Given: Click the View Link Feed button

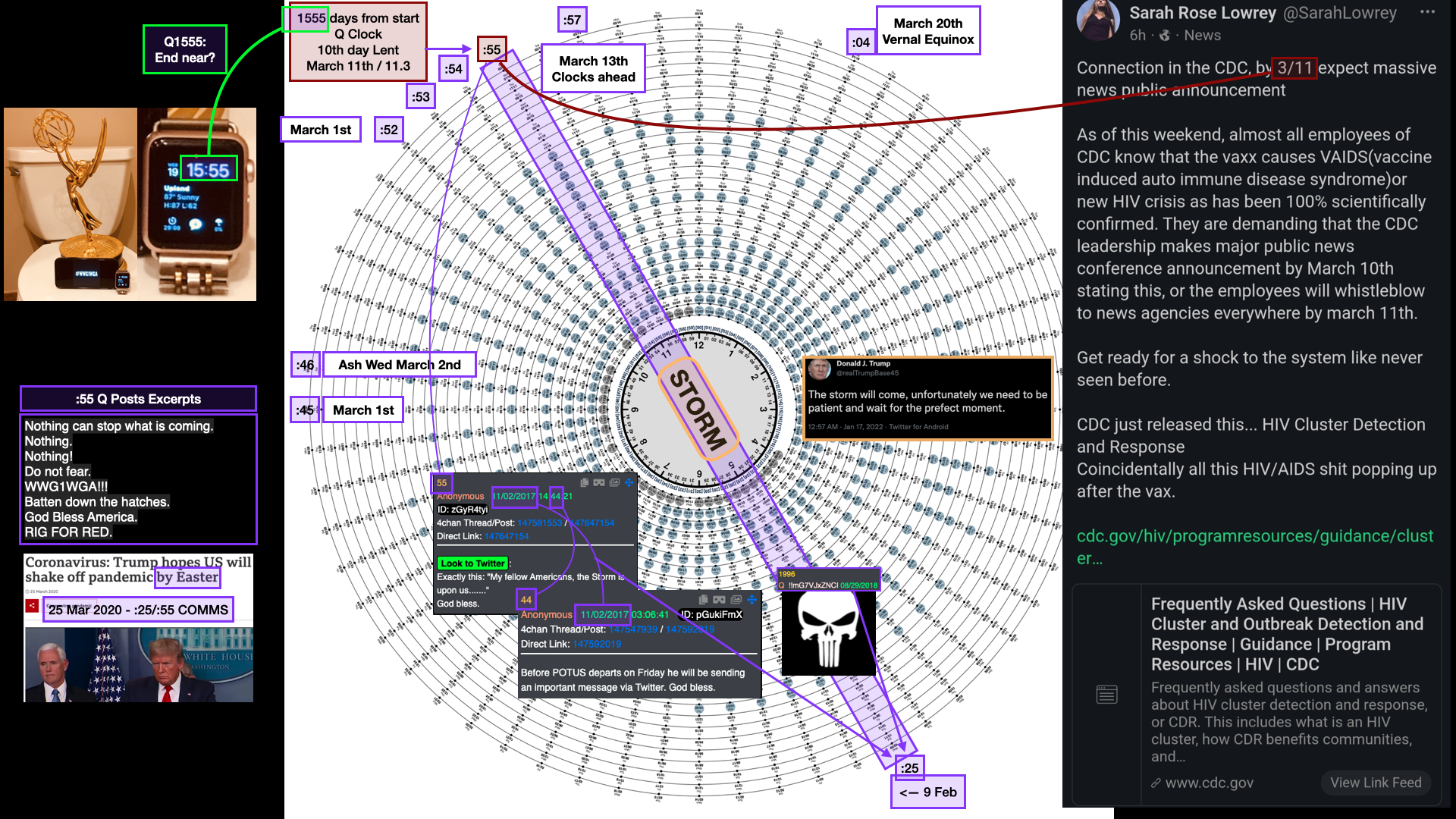Looking at the screenshot, I should point(1376,783).
